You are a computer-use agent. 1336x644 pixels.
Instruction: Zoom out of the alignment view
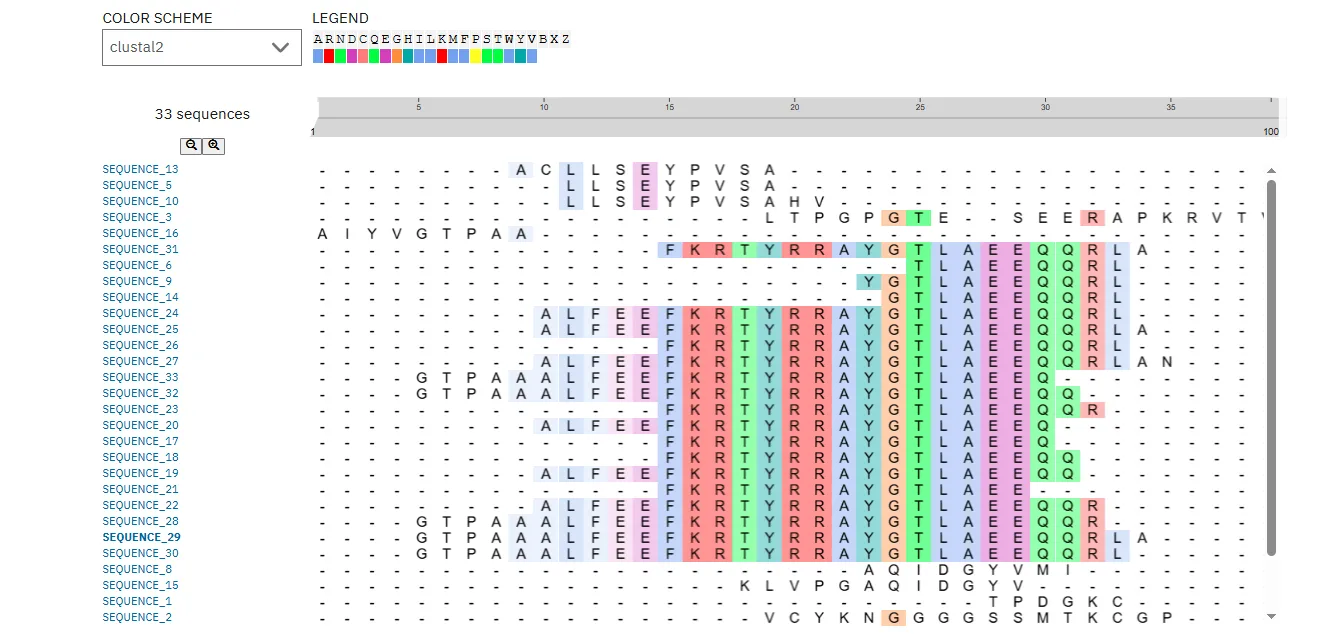tap(191, 146)
